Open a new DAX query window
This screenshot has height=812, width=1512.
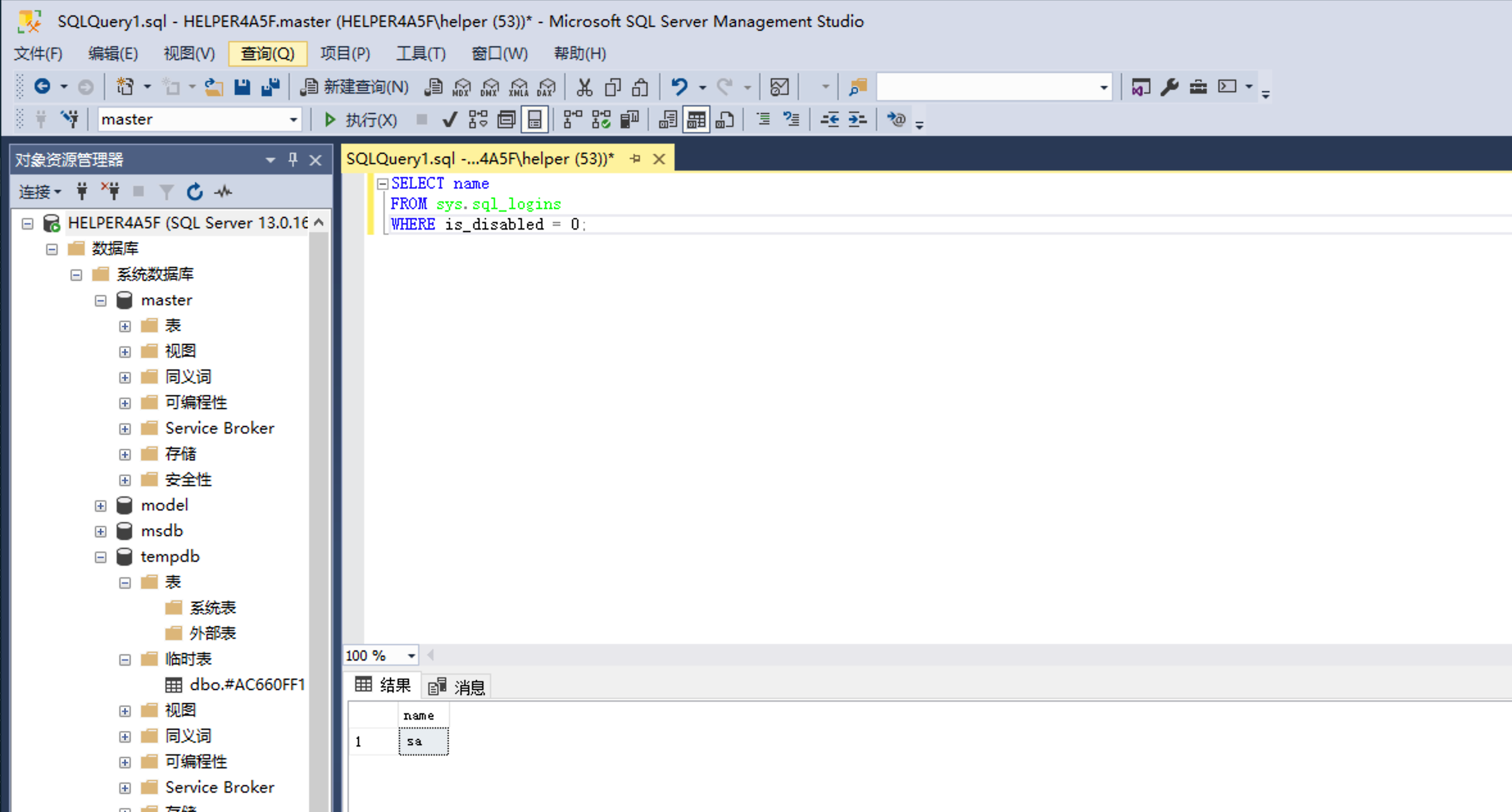click(x=546, y=87)
